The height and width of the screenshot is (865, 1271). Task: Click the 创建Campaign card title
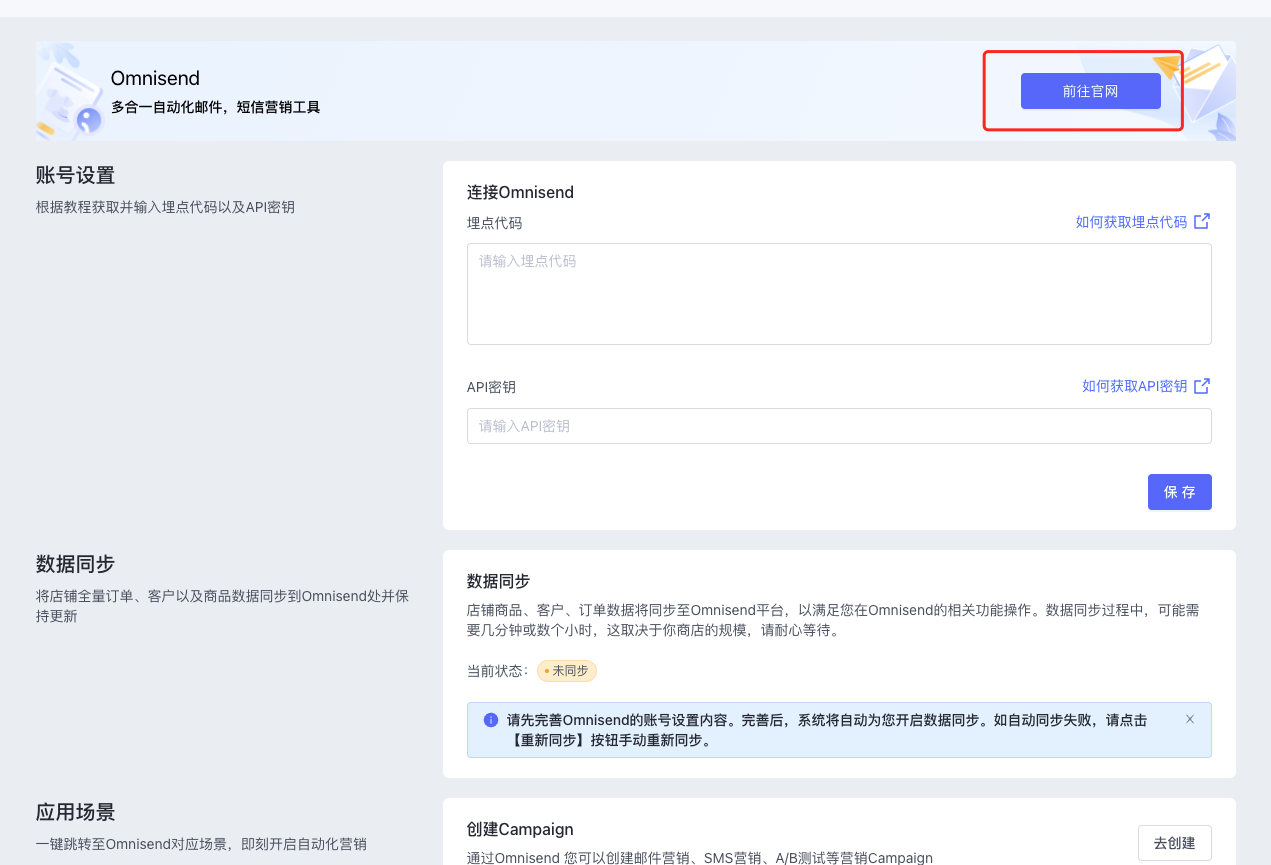(x=520, y=829)
